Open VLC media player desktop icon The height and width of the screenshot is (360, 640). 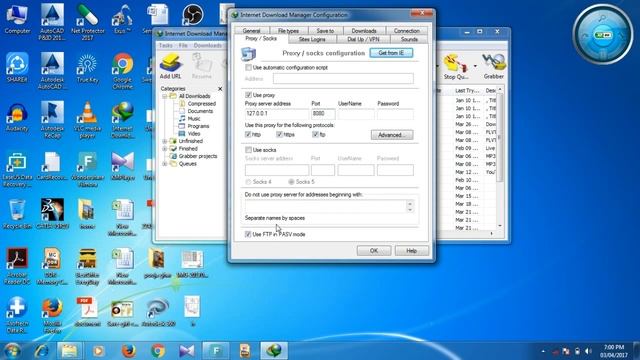[x=87, y=120]
